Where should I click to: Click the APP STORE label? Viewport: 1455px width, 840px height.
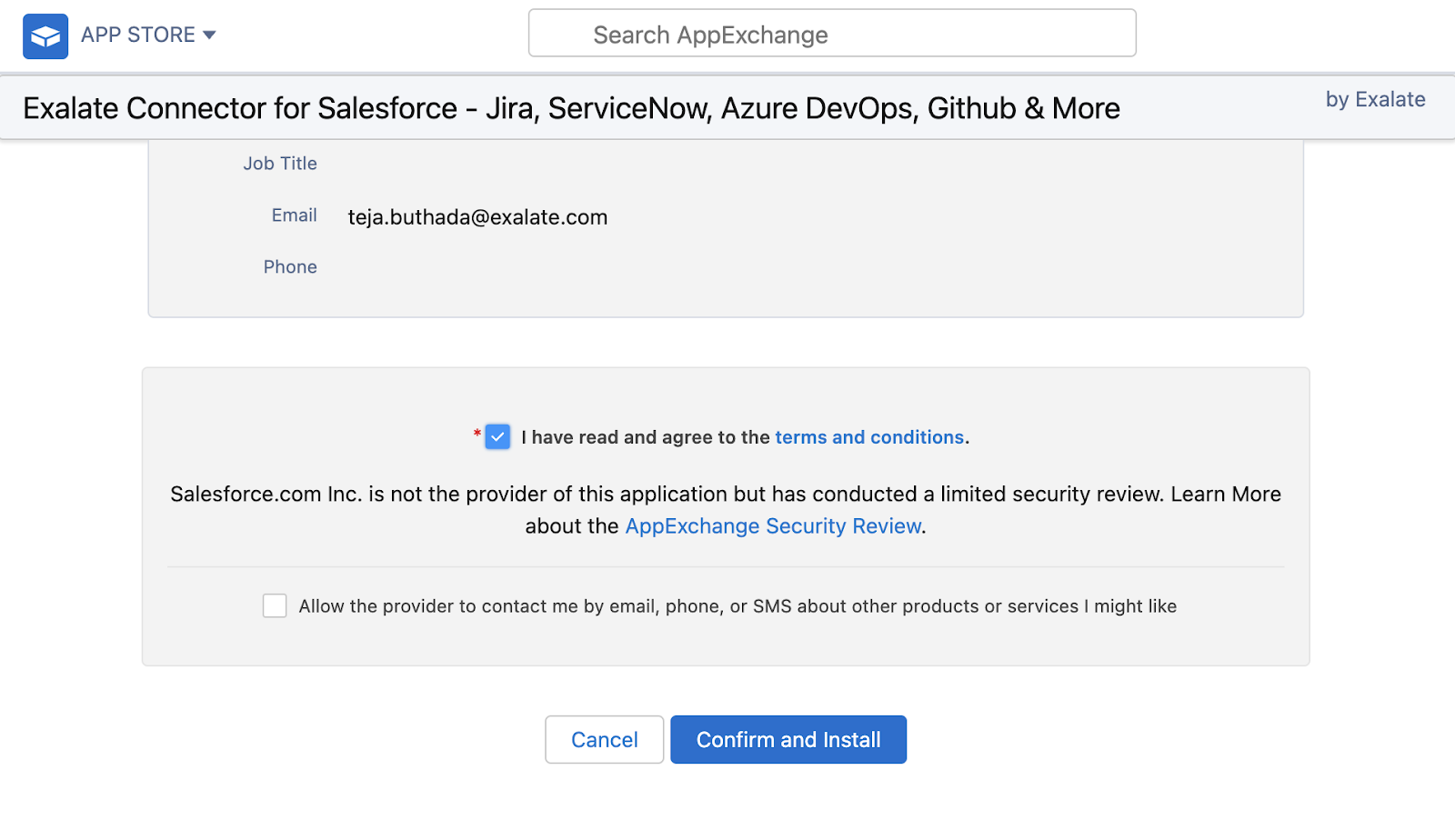[x=138, y=35]
